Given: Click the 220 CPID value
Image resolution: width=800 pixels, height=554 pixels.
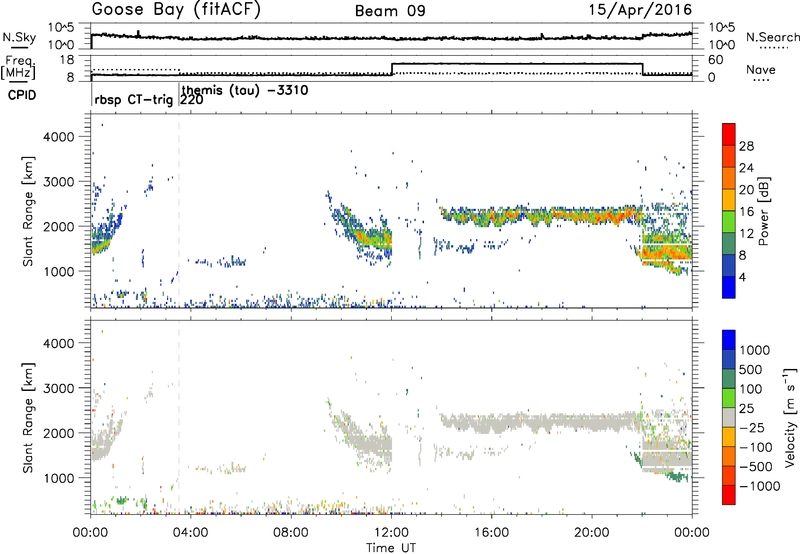Looking at the screenshot, I should point(192,100).
